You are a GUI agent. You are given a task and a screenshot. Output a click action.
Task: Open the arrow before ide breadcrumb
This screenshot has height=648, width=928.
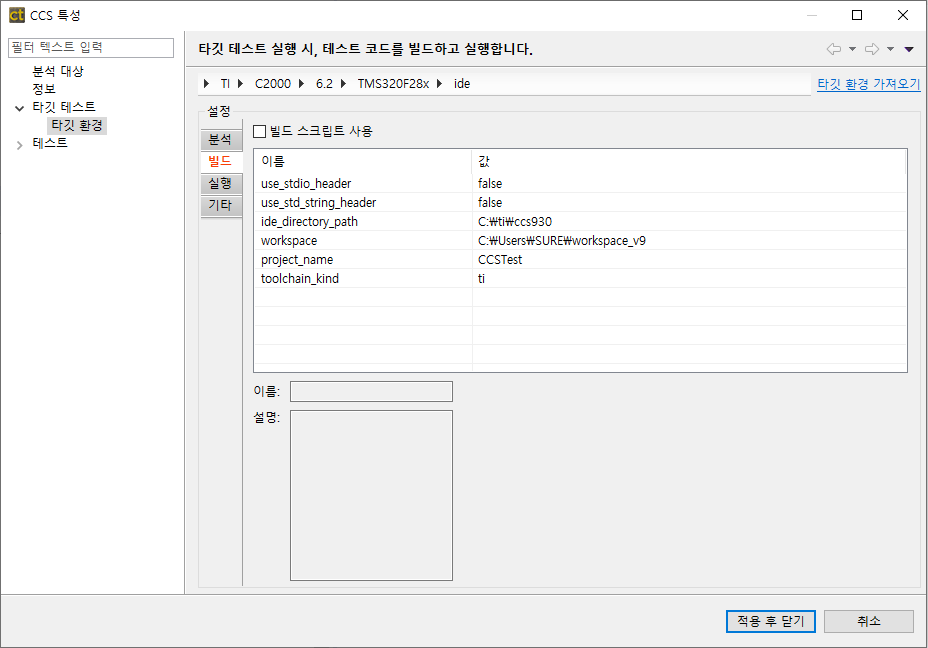point(439,83)
